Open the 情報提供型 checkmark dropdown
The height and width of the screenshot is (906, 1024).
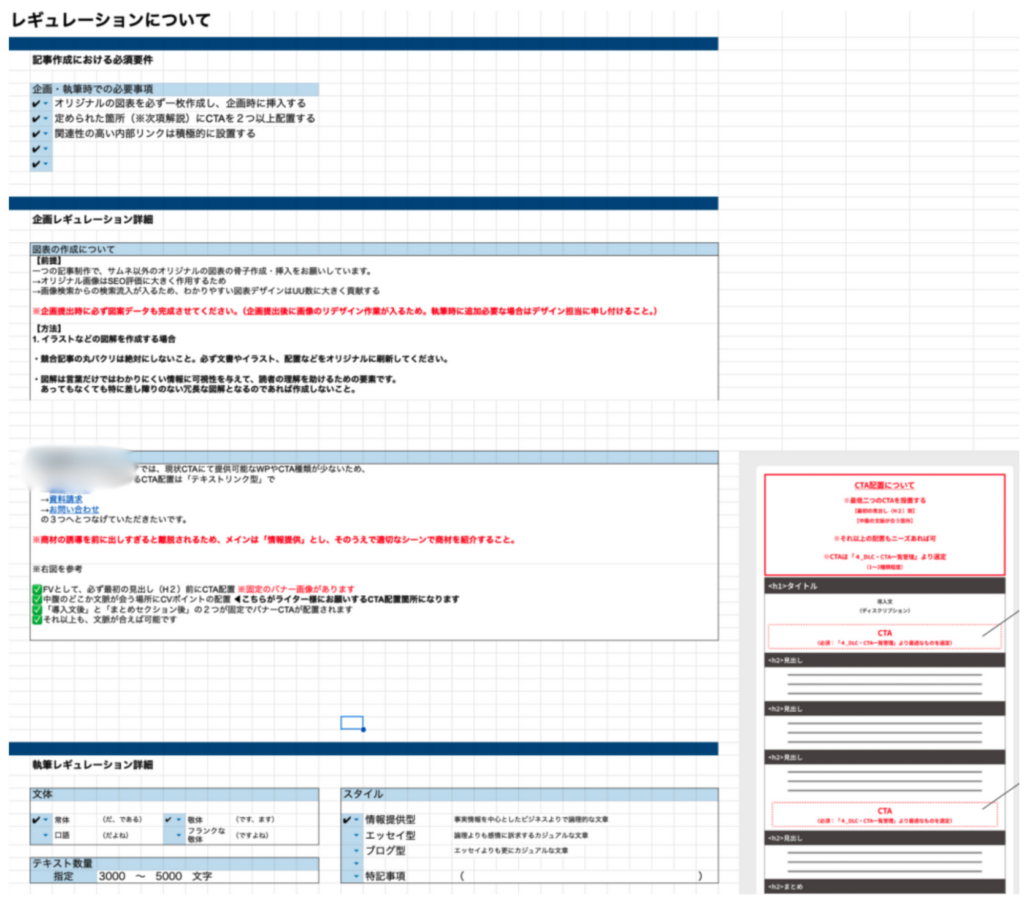pos(357,820)
